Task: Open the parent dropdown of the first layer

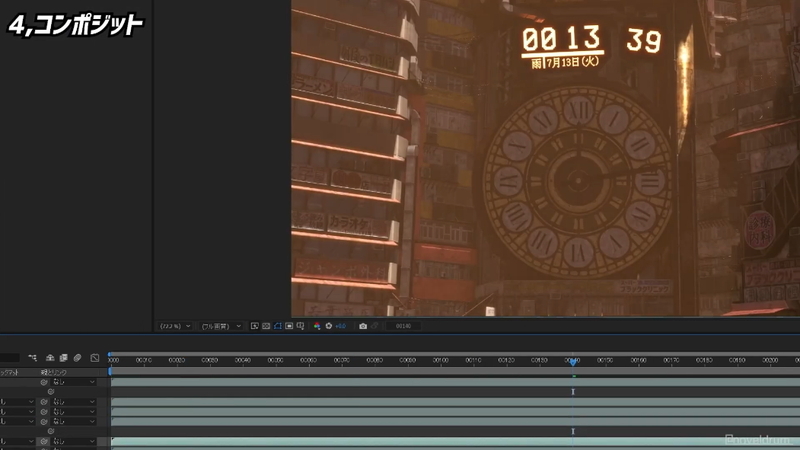Action: coord(74,382)
